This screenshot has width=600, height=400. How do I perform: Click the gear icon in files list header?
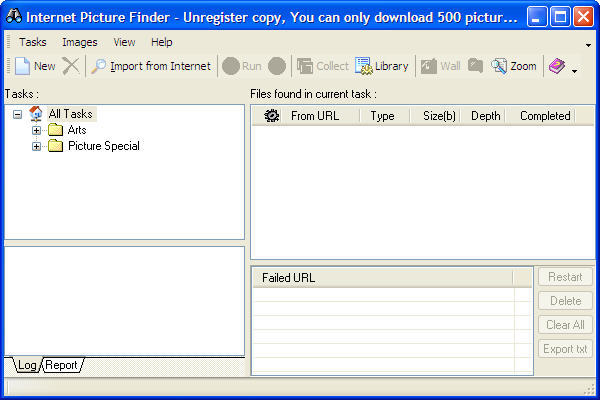coord(271,116)
